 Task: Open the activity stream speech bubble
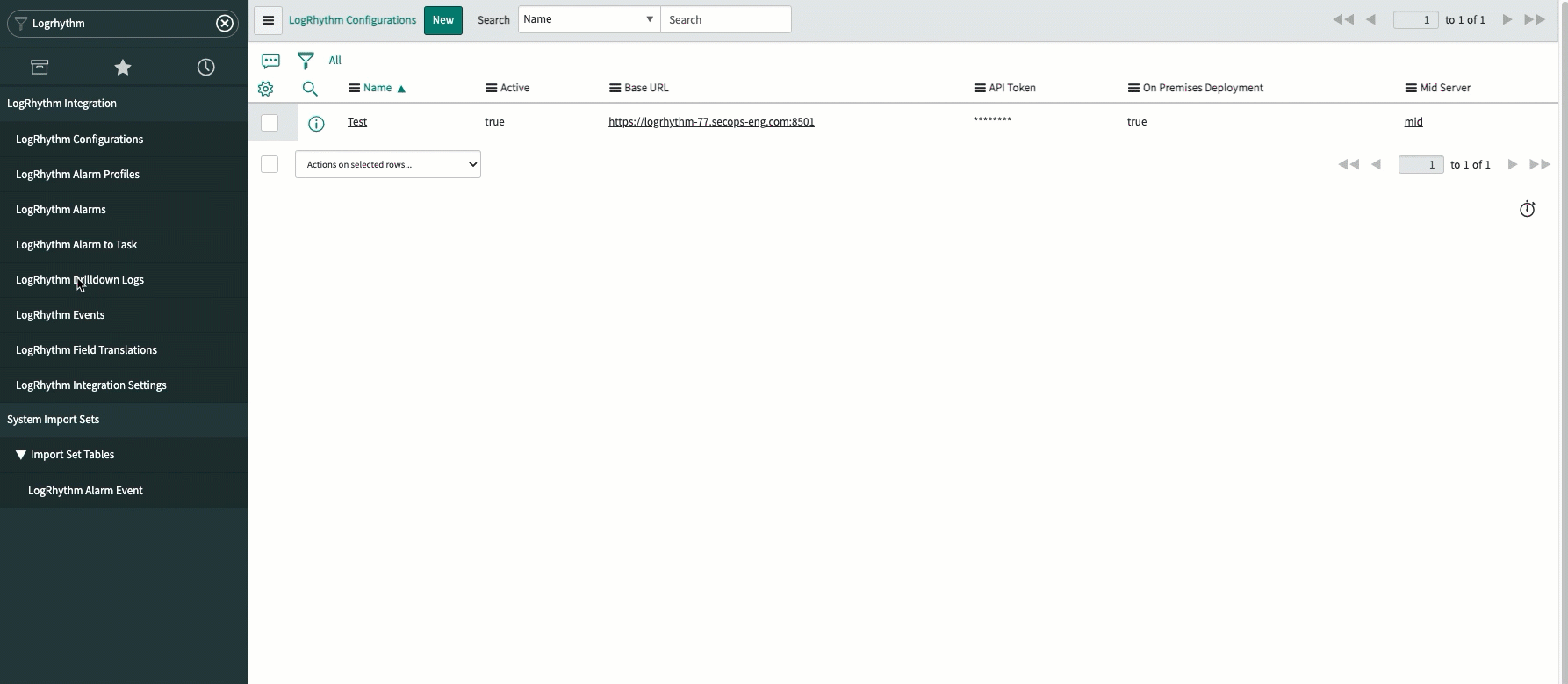[270, 61]
